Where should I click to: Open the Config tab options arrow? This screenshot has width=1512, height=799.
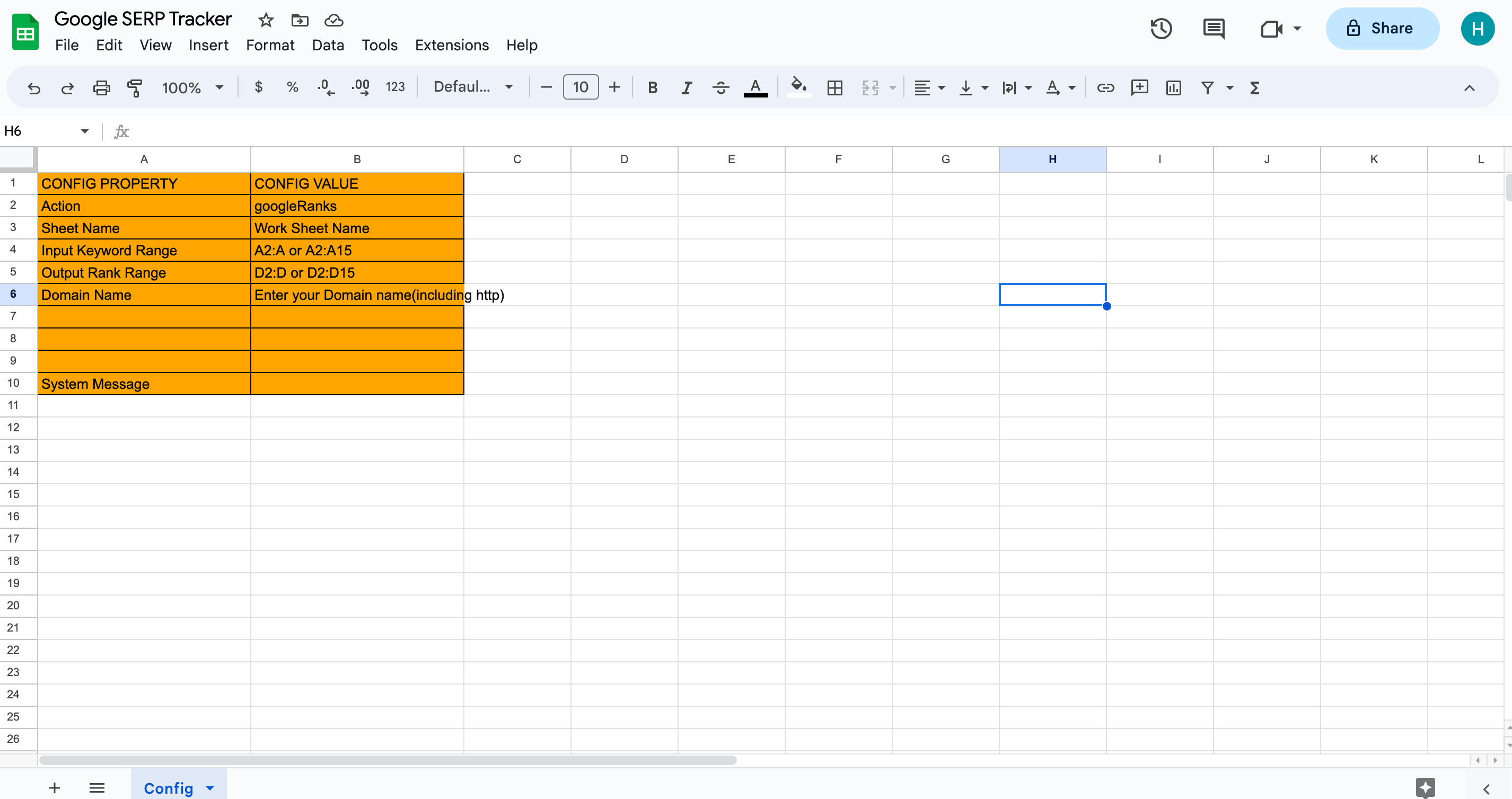210,788
